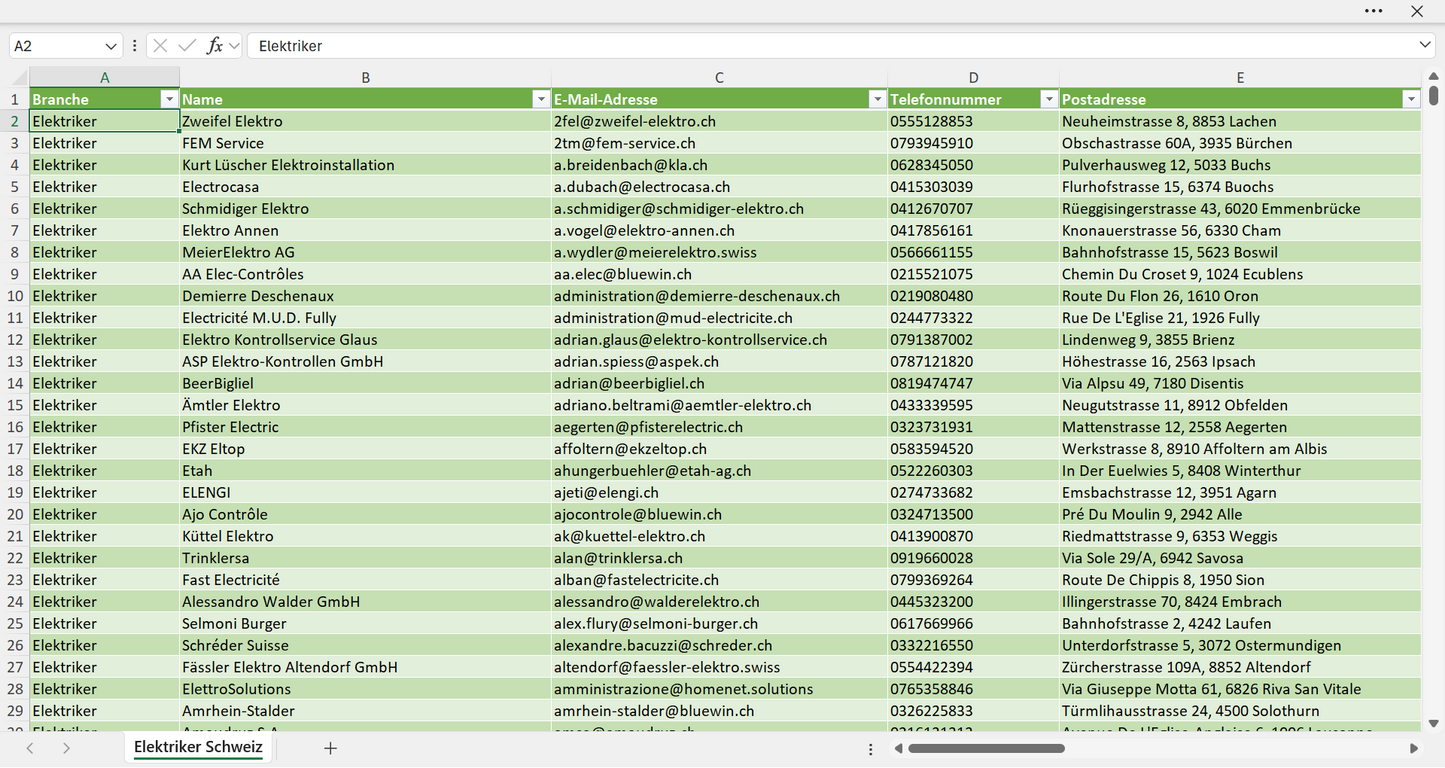Select column C header

719,77
